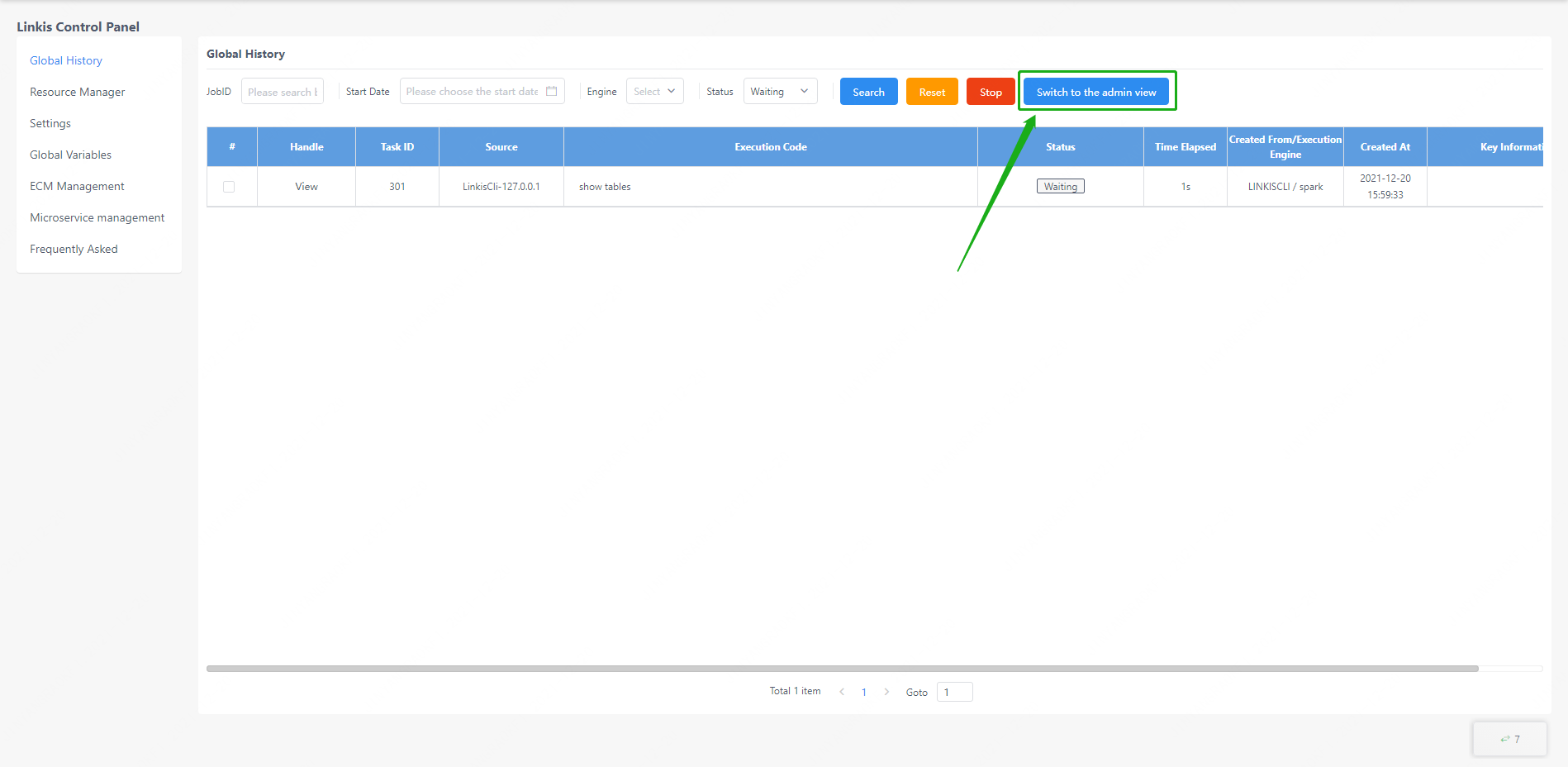Click the previous page arrow in pagination
The width and height of the screenshot is (1568, 767).
(842, 692)
